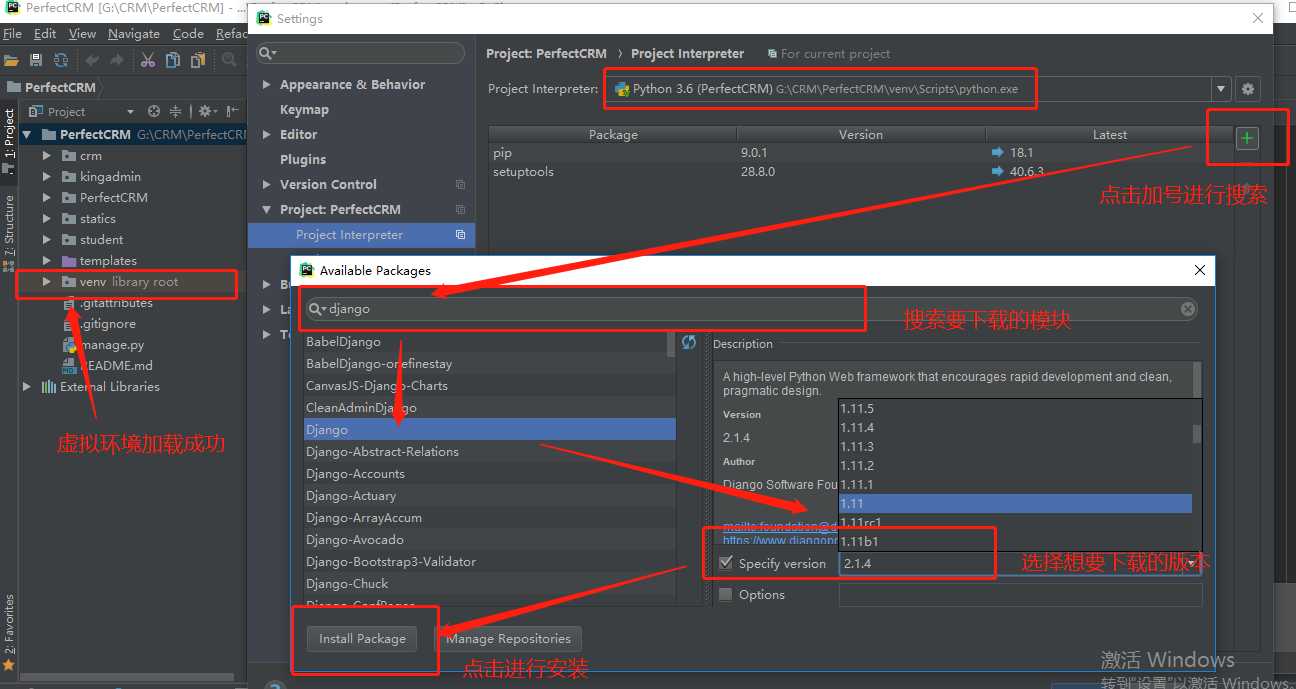This screenshot has width=1296, height=689.
Task: Click the Description pane scrollbar
Action: pos(1197,380)
